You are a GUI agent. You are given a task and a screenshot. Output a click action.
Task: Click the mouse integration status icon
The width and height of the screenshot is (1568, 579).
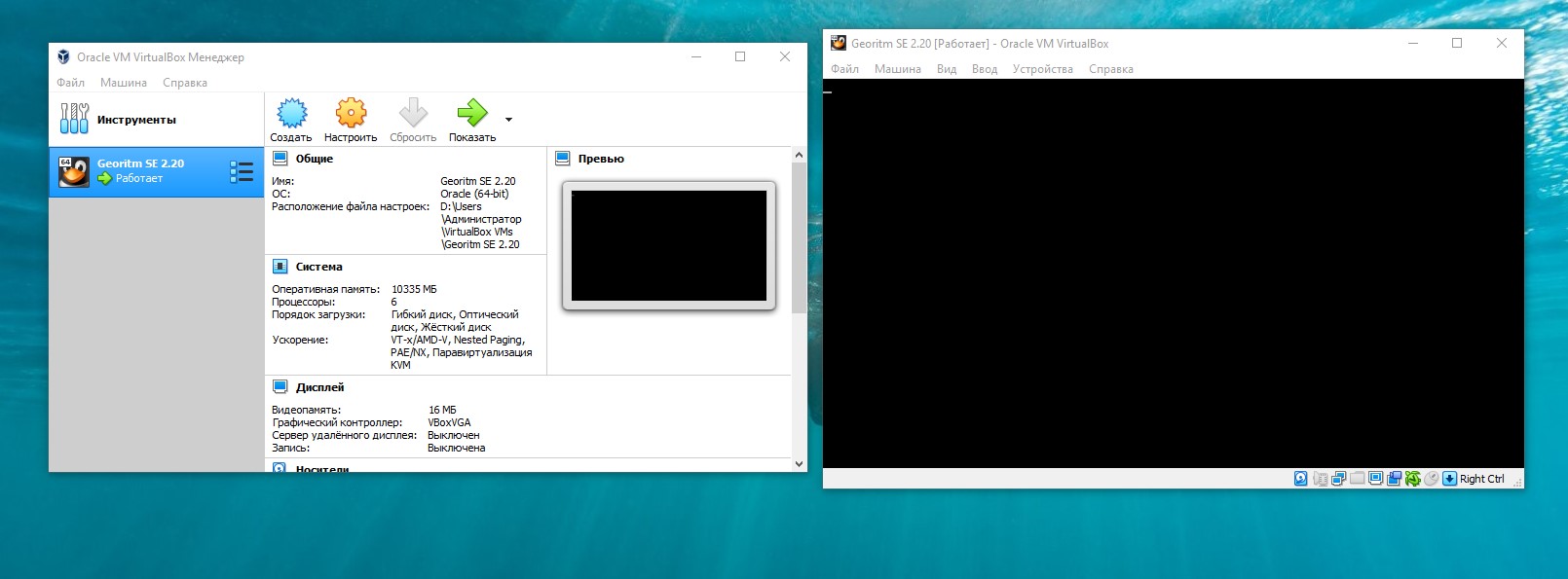point(1431,479)
